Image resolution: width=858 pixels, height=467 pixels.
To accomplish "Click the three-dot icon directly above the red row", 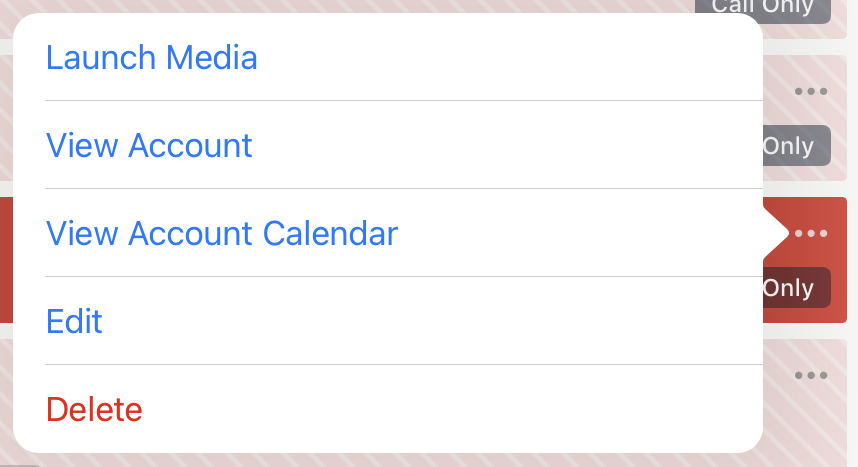I will tap(810, 92).
